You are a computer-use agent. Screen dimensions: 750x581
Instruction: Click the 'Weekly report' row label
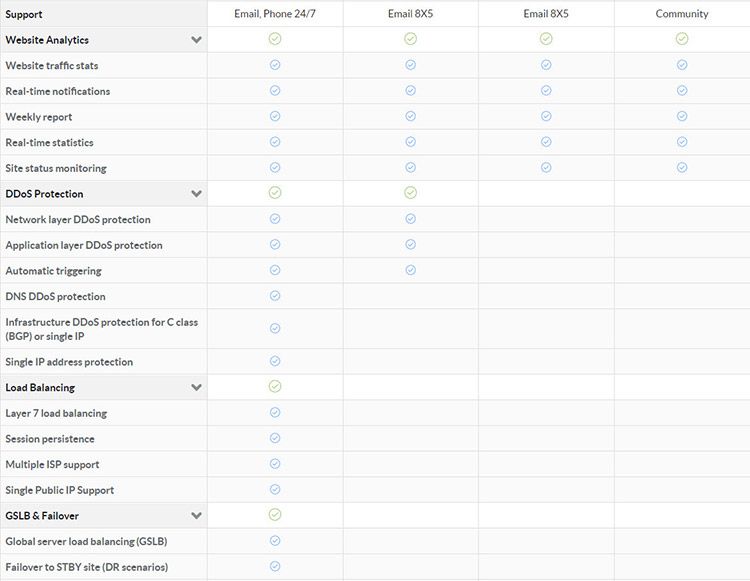[39, 117]
